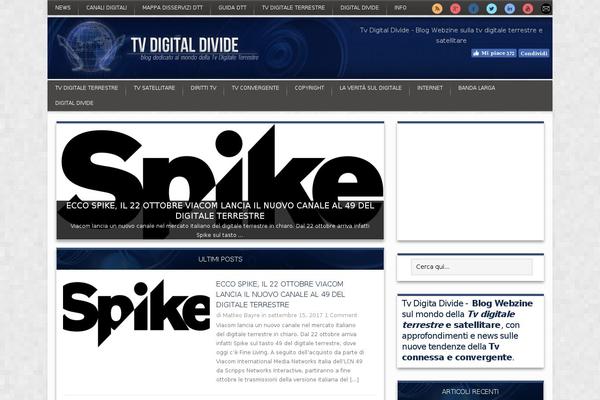The width and height of the screenshot is (600, 400).
Task: Select TV DIGITALE TERRESTRE category in gray navigation
Action: coord(86,88)
